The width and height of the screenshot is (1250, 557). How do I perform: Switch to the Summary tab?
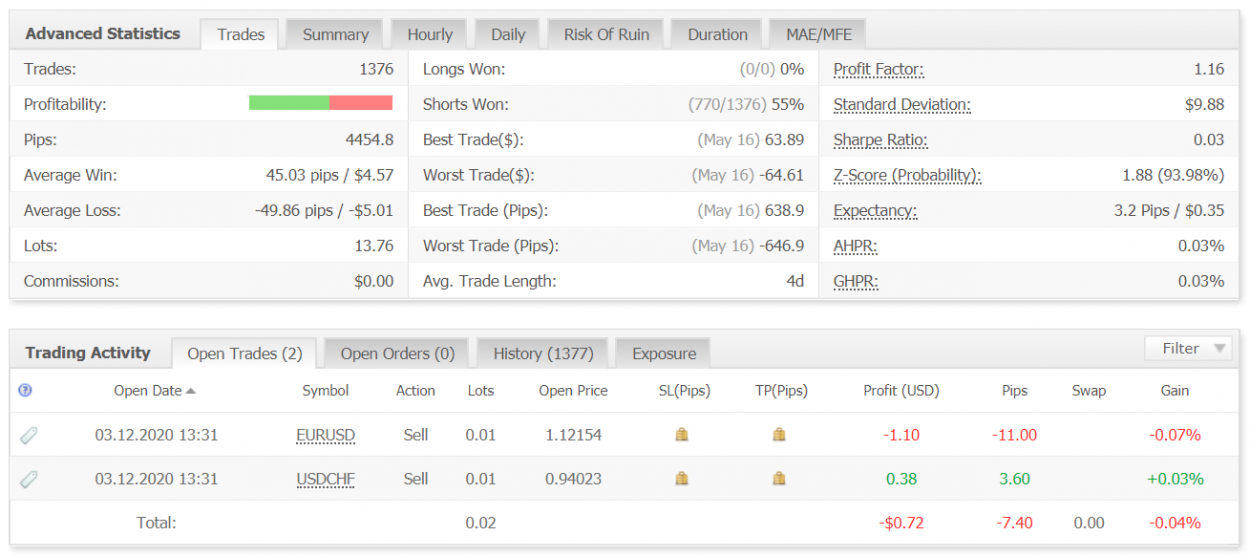pos(335,34)
